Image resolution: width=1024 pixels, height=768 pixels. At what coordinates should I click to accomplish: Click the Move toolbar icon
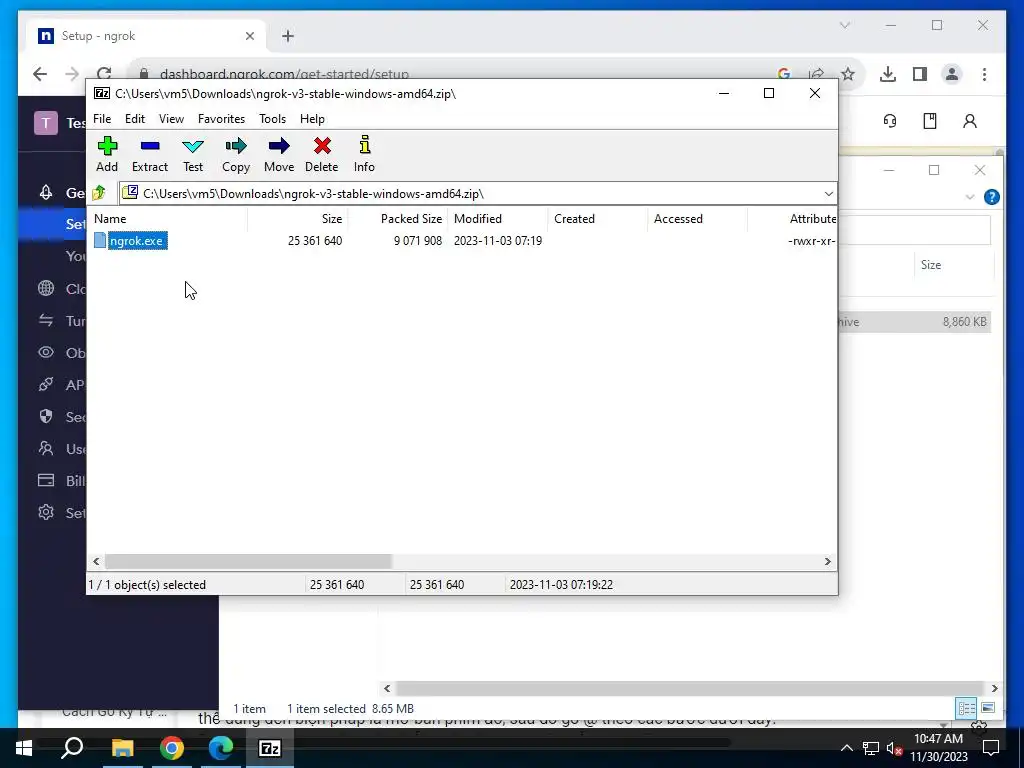279,154
